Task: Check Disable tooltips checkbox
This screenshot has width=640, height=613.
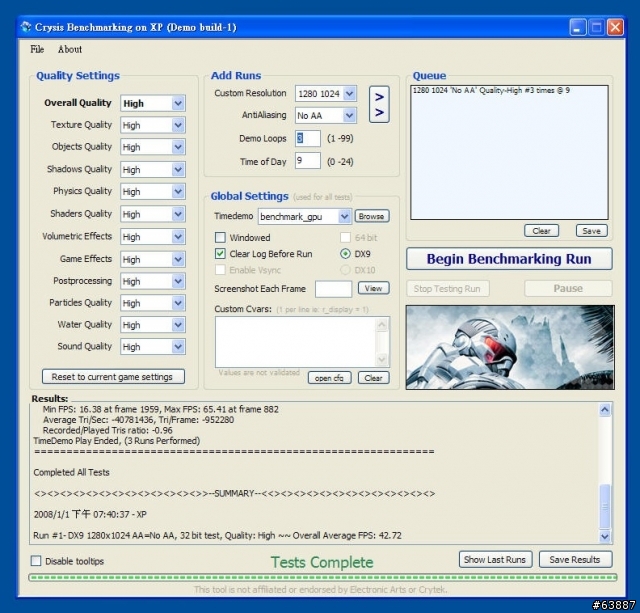Action: 36,560
